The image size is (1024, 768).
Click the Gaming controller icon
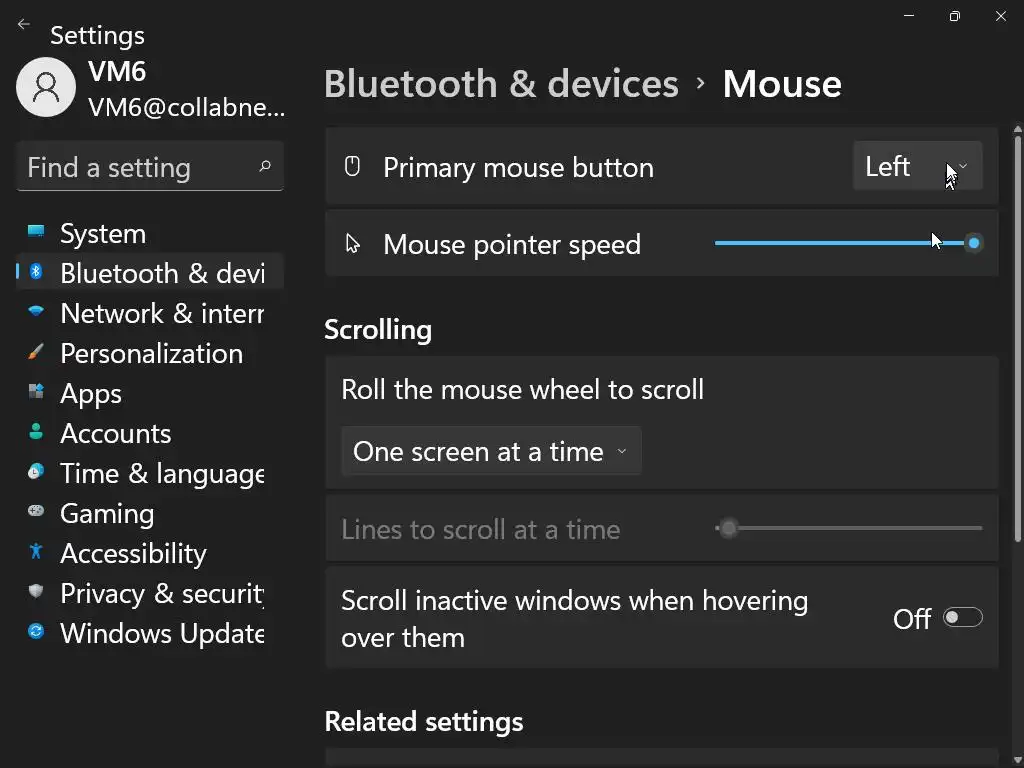pyautogui.click(x=36, y=512)
